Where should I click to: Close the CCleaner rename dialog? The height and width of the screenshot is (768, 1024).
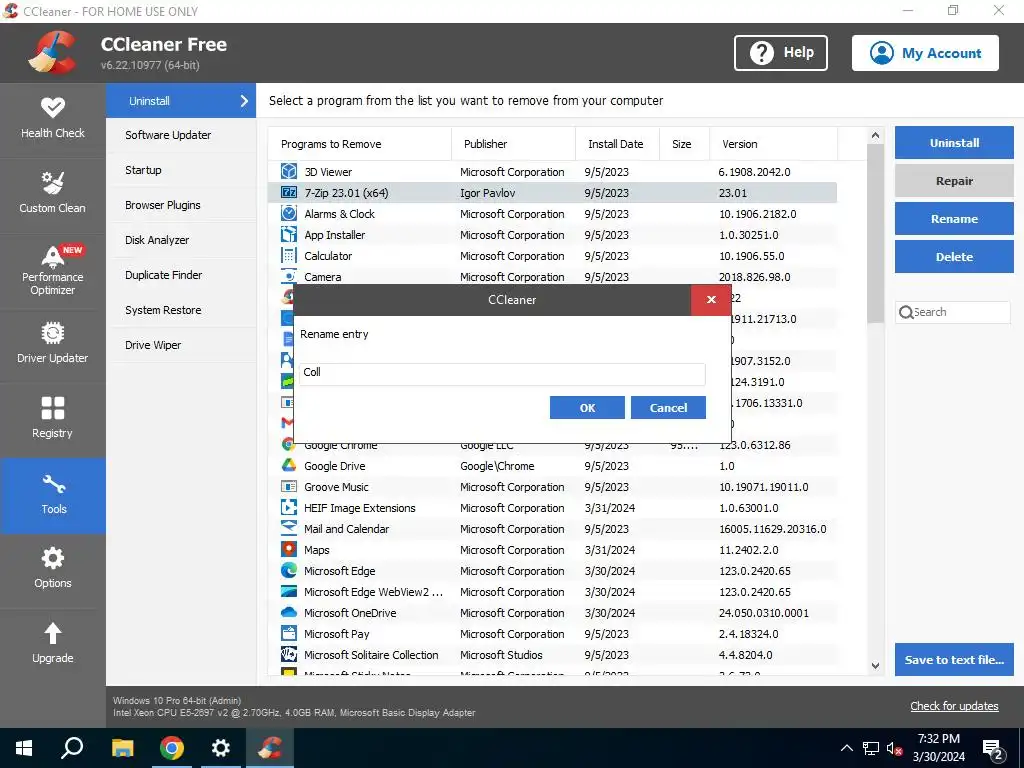click(711, 300)
